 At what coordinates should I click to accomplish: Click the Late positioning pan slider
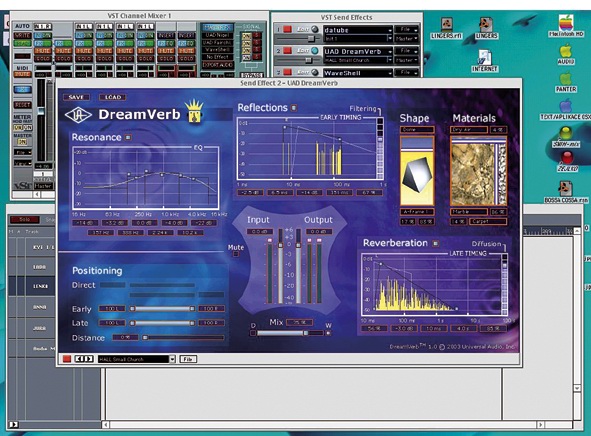162,323
